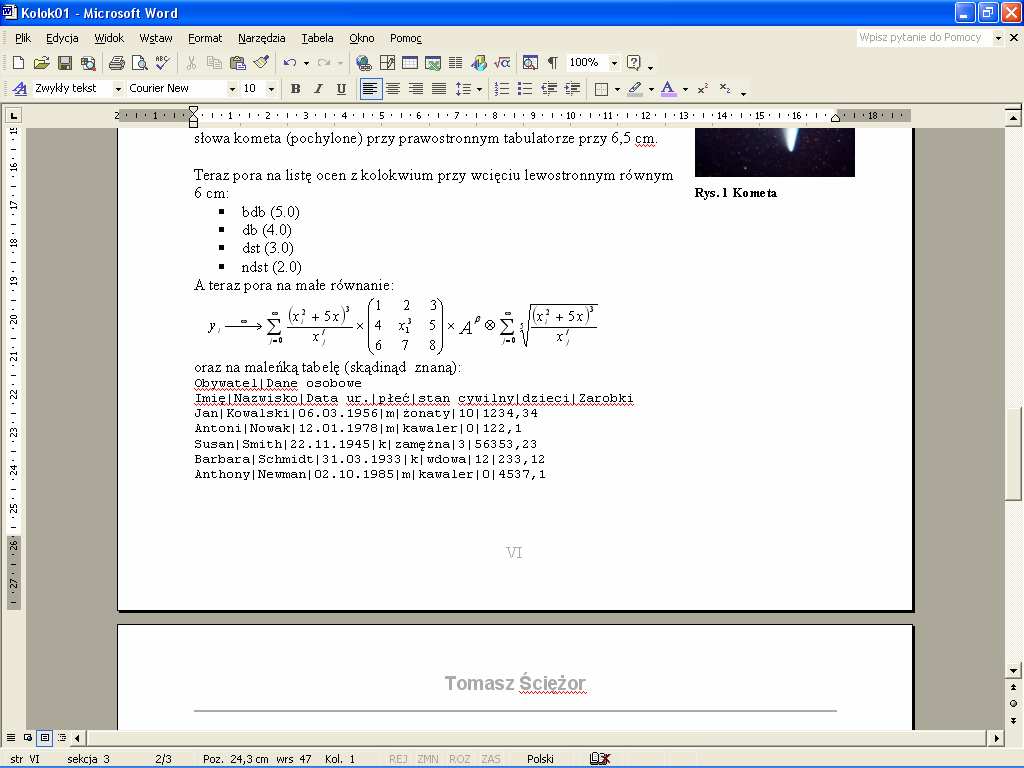Type a question in Wpisz pytanie do Pomocy
The height and width of the screenshot is (768, 1024).
(x=923, y=37)
